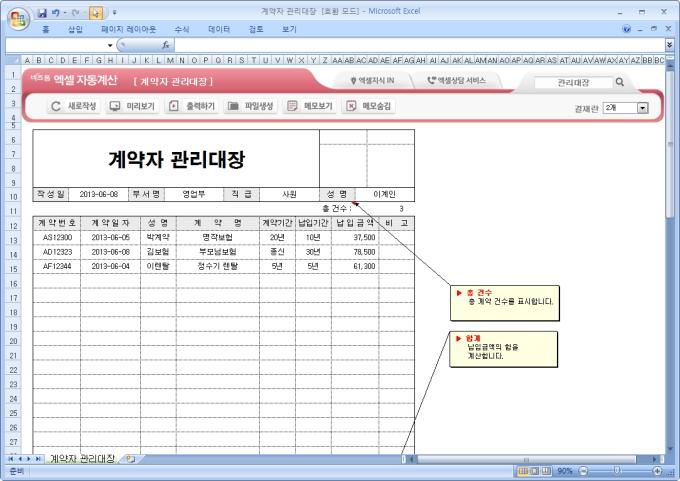Image resolution: width=680 pixels, height=481 pixels.
Task: Select row header 13
Action: click(13, 240)
